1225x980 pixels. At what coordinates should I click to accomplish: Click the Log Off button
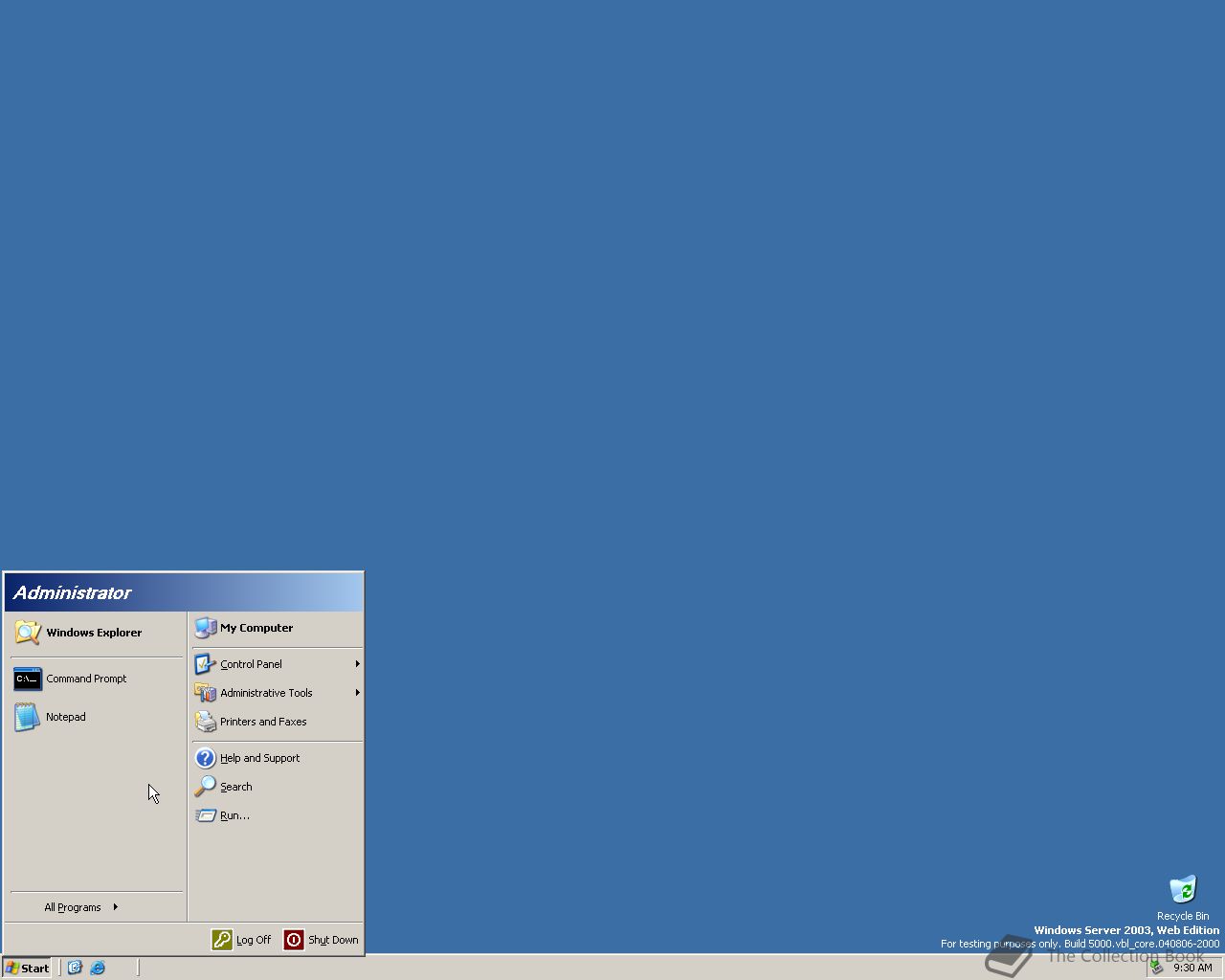(x=242, y=940)
